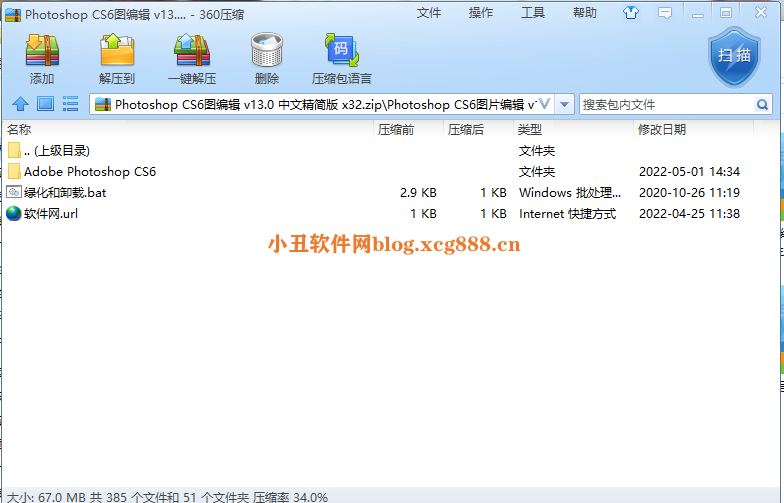The image size is (784, 503).
Task: Select the Adobe Photoshop CS6 folder name
Action: pos(90,172)
